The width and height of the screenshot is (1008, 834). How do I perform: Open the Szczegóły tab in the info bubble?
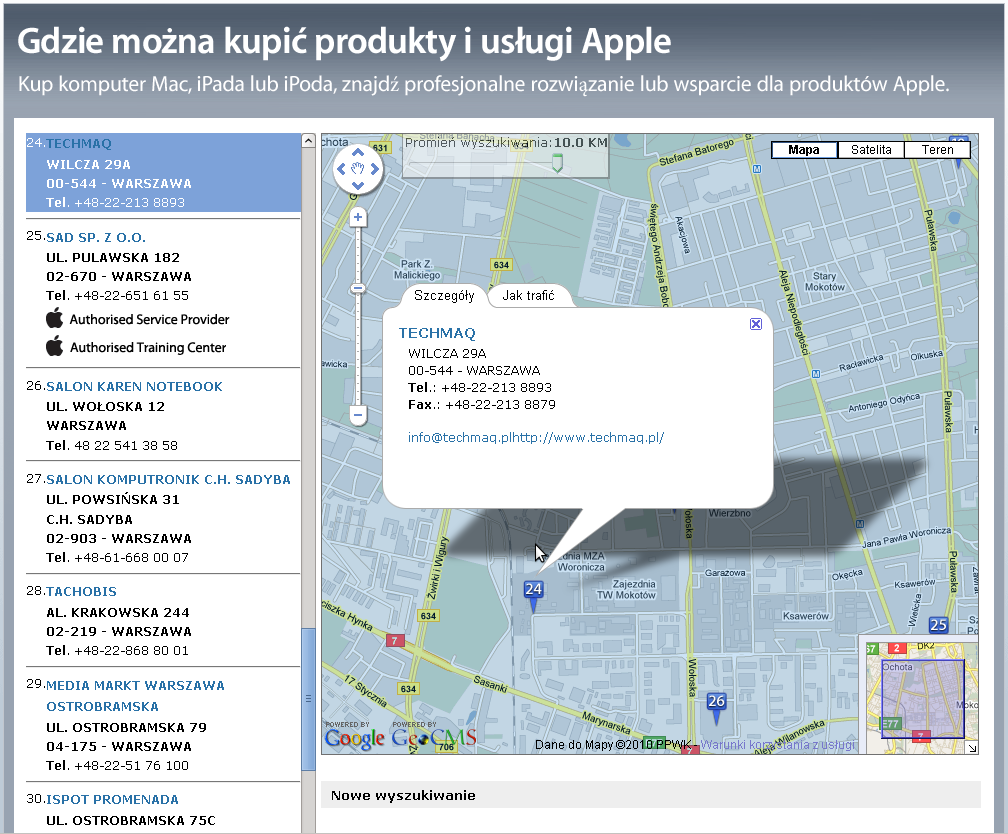tap(444, 296)
